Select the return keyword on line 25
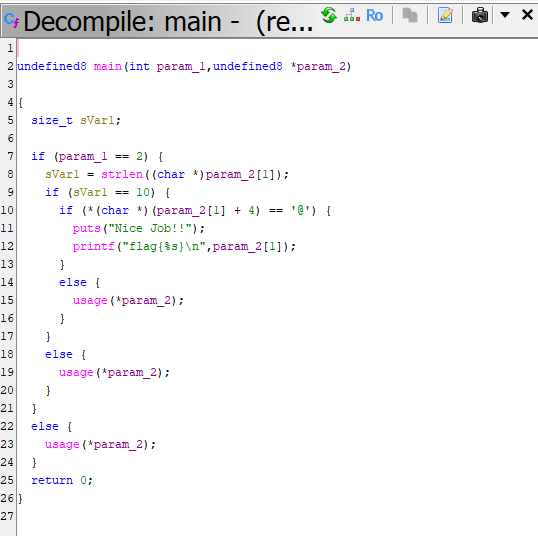 pos(52,480)
